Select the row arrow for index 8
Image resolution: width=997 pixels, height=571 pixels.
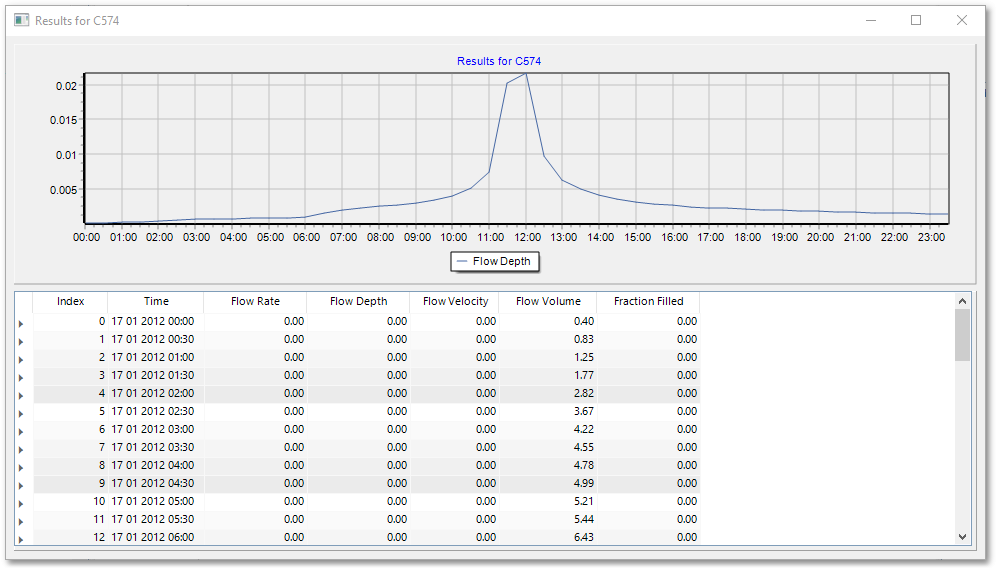(x=21, y=468)
